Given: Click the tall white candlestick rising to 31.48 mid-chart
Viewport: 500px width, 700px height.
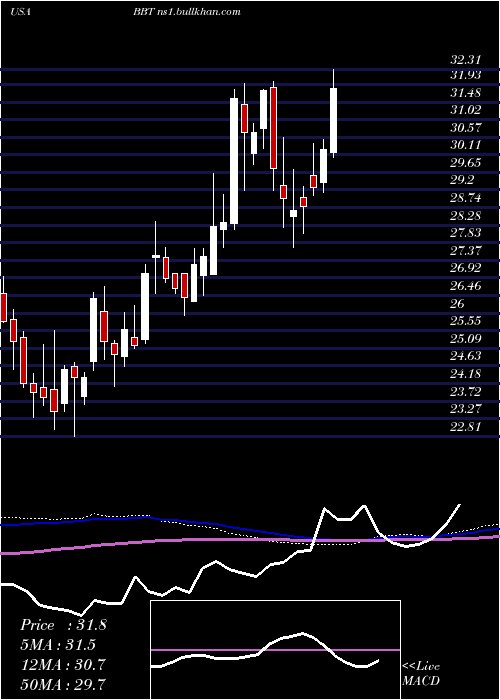Looking at the screenshot, I should 234,161.
